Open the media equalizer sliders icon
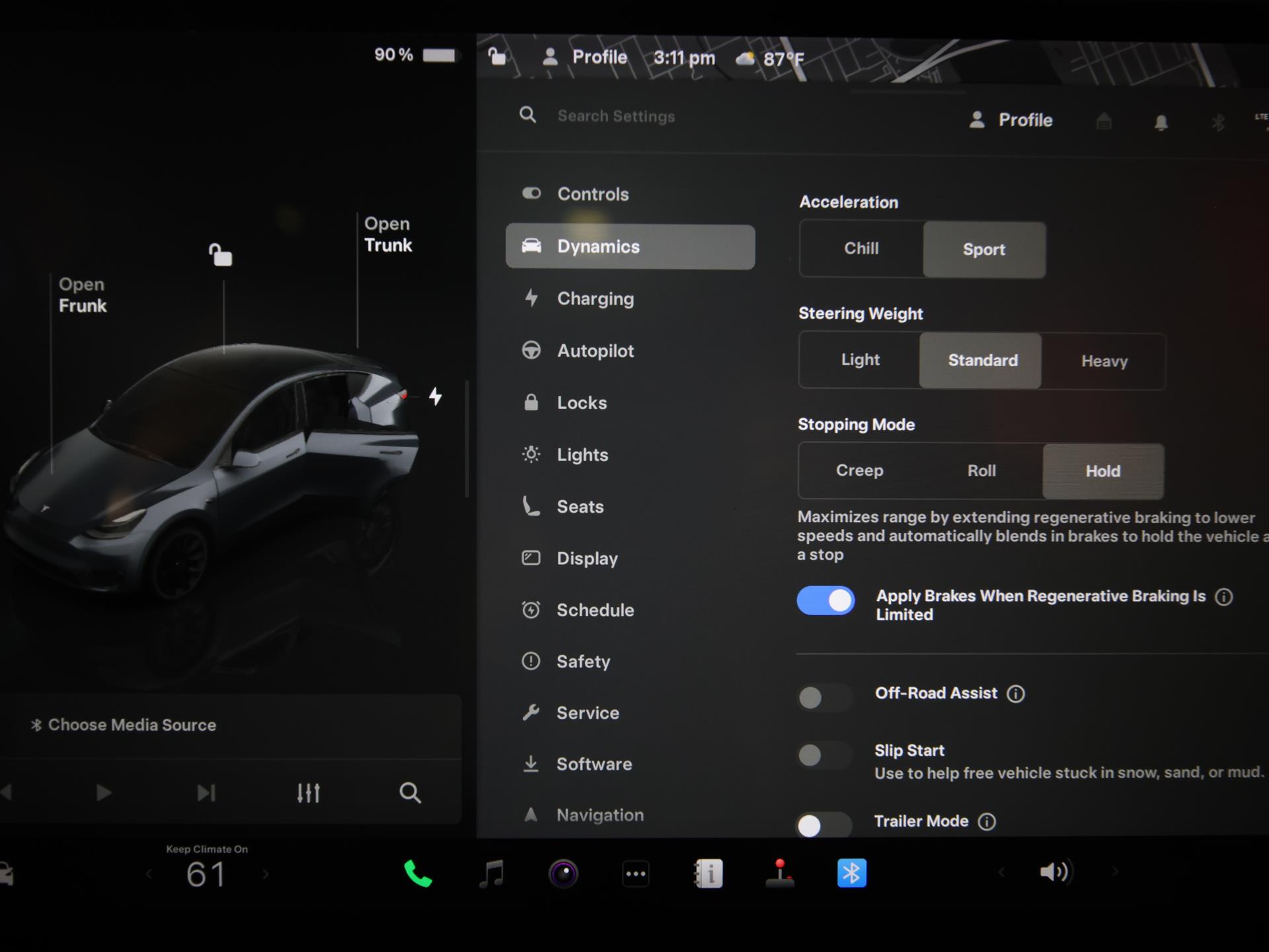The width and height of the screenshot is (1269, 952). click(309, 792)
